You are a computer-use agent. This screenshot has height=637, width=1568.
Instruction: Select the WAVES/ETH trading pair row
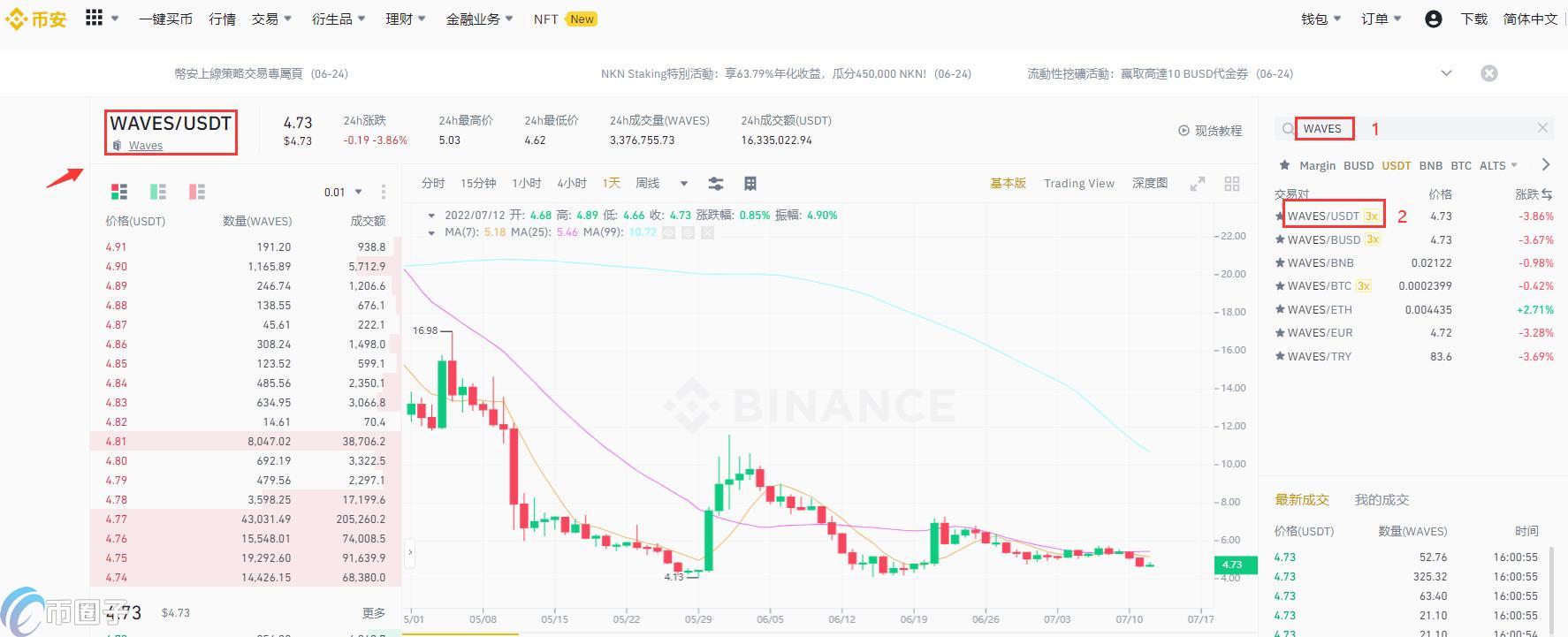click(x=1413, y=309)
